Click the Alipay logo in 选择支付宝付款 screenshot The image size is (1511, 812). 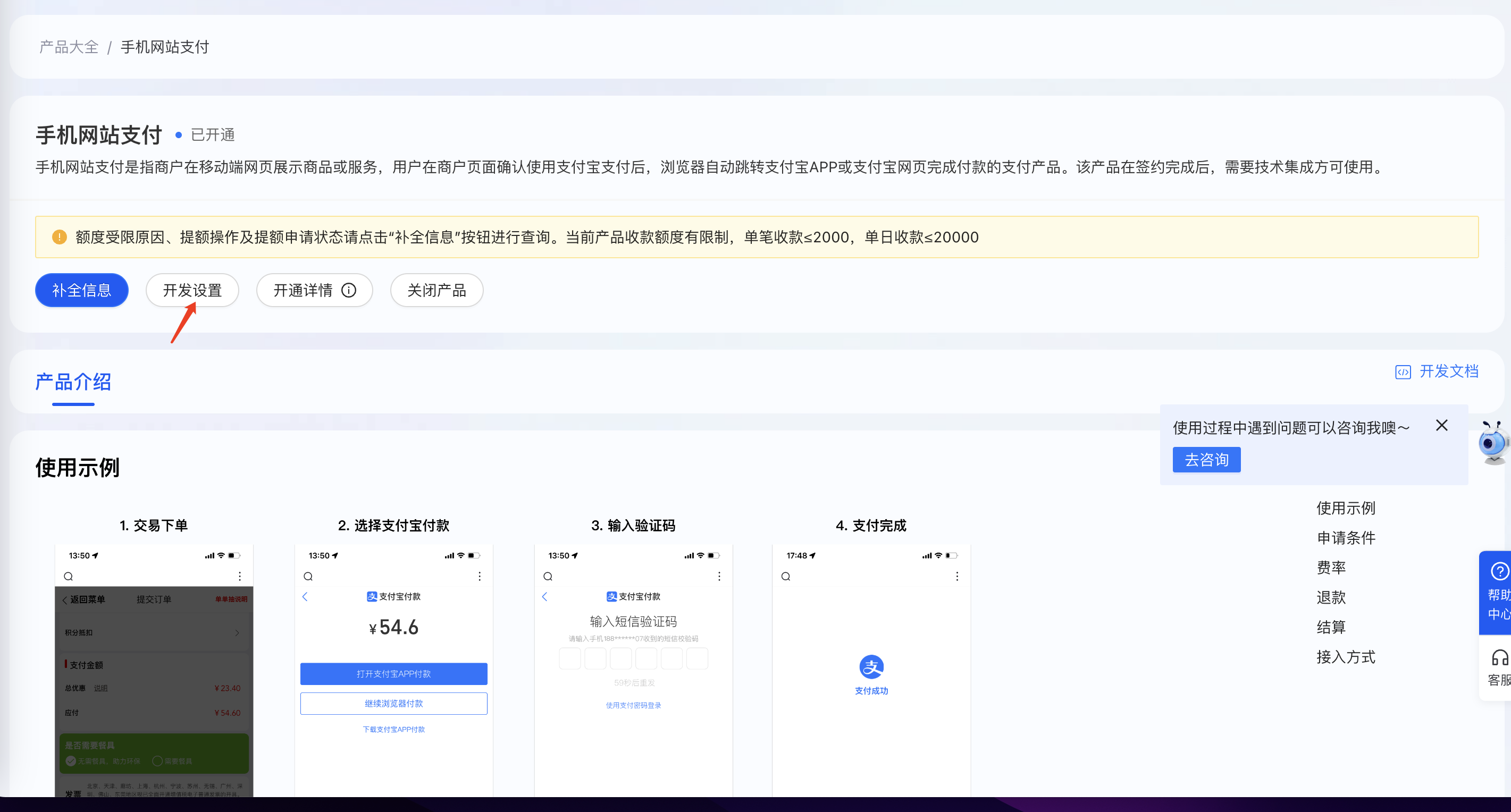click(x=372, y=596)
